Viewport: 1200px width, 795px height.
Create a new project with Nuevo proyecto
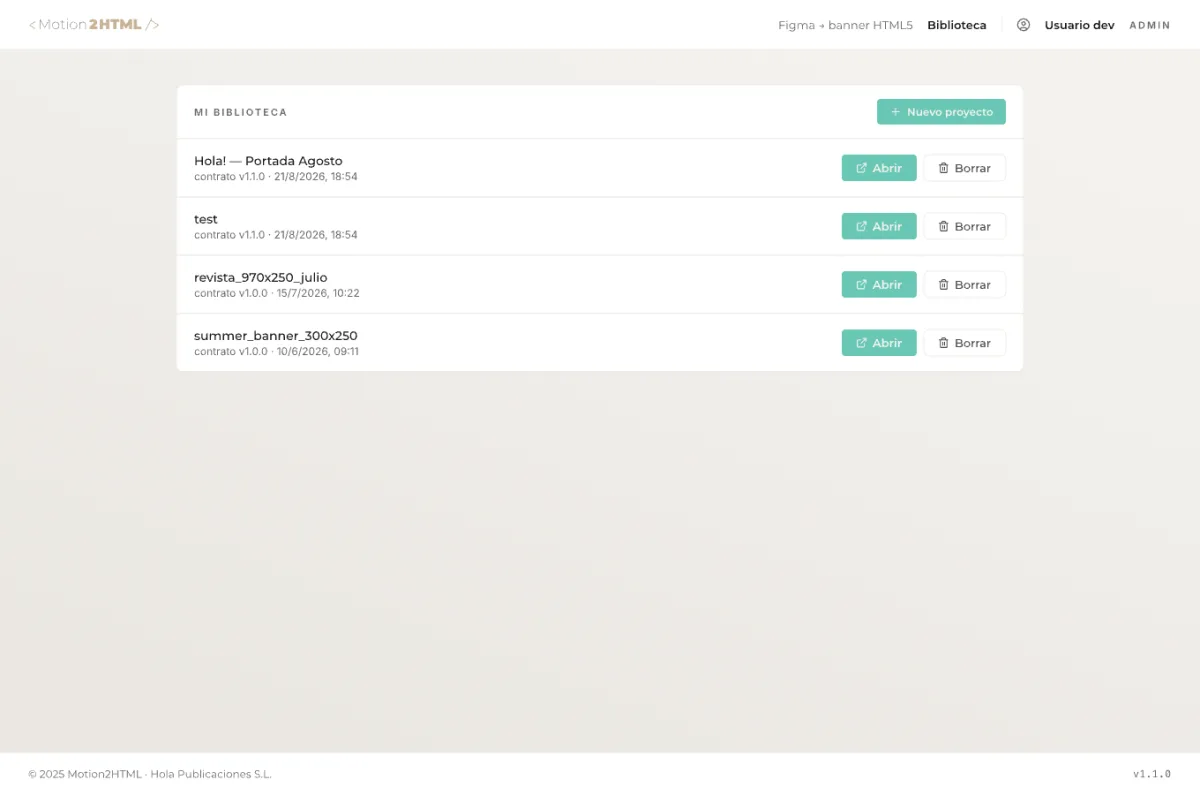(x=941, y=112)
